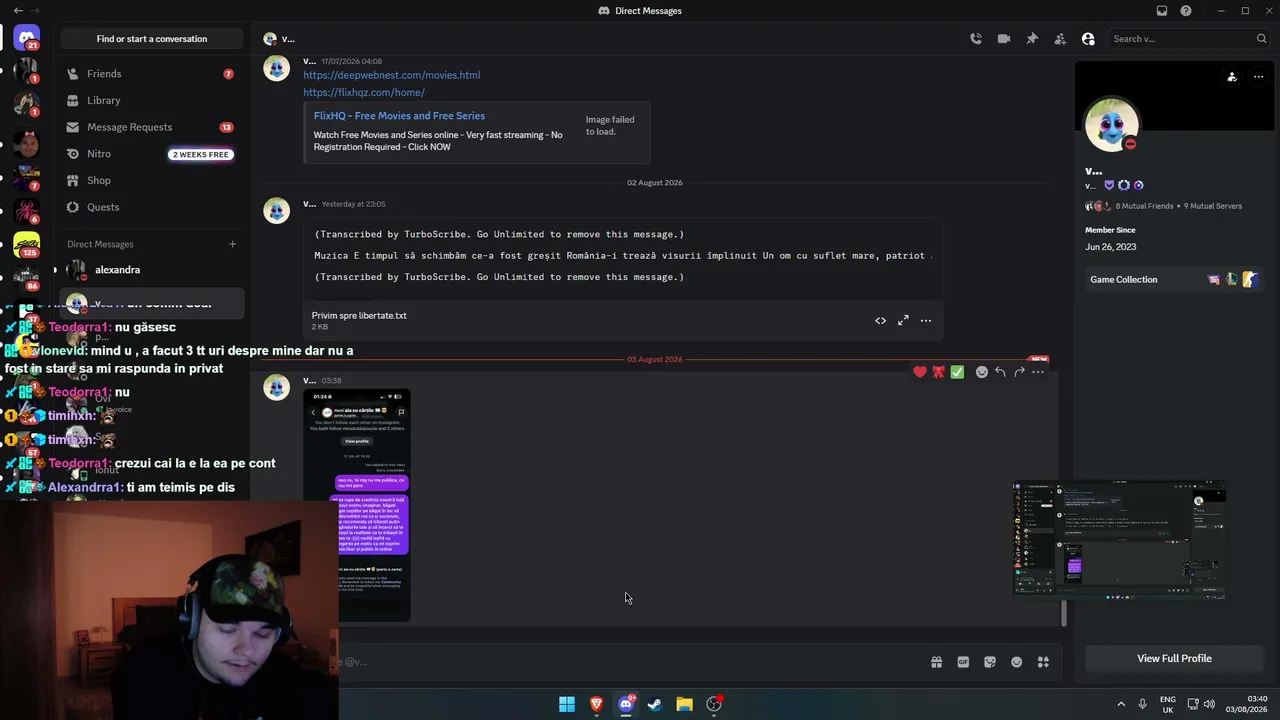Open the phone screenshot image attachment
1280x720 pixels.
coord(357,505)
